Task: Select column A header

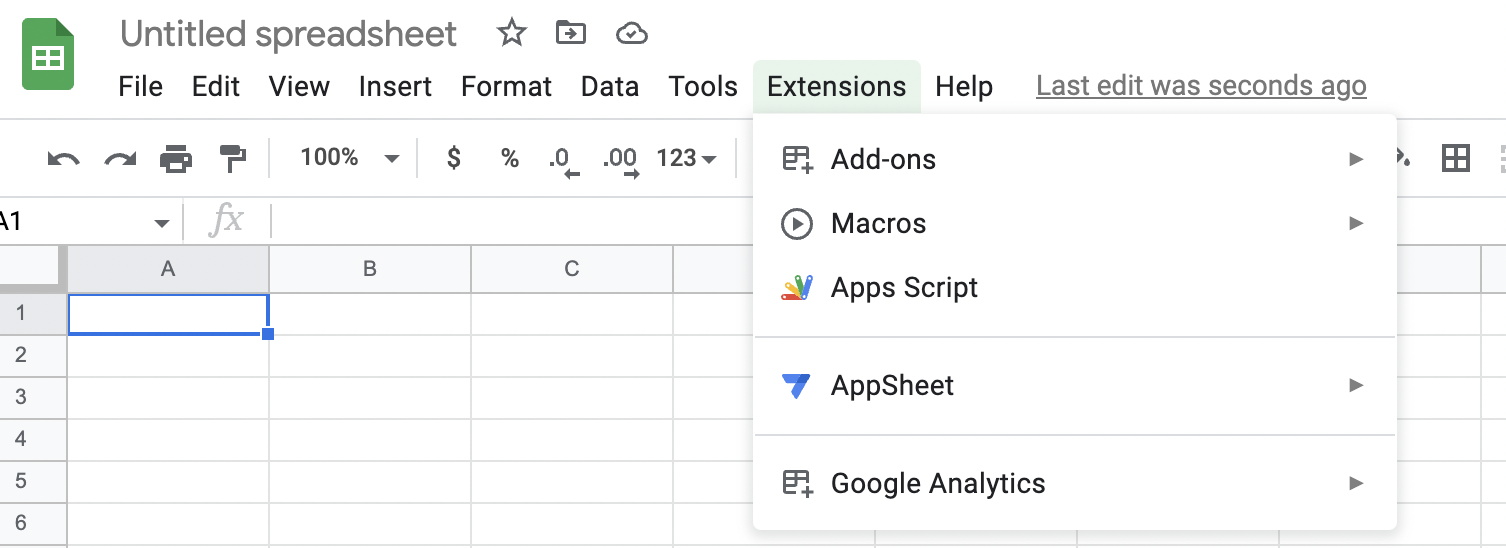Action: point(168,269)
